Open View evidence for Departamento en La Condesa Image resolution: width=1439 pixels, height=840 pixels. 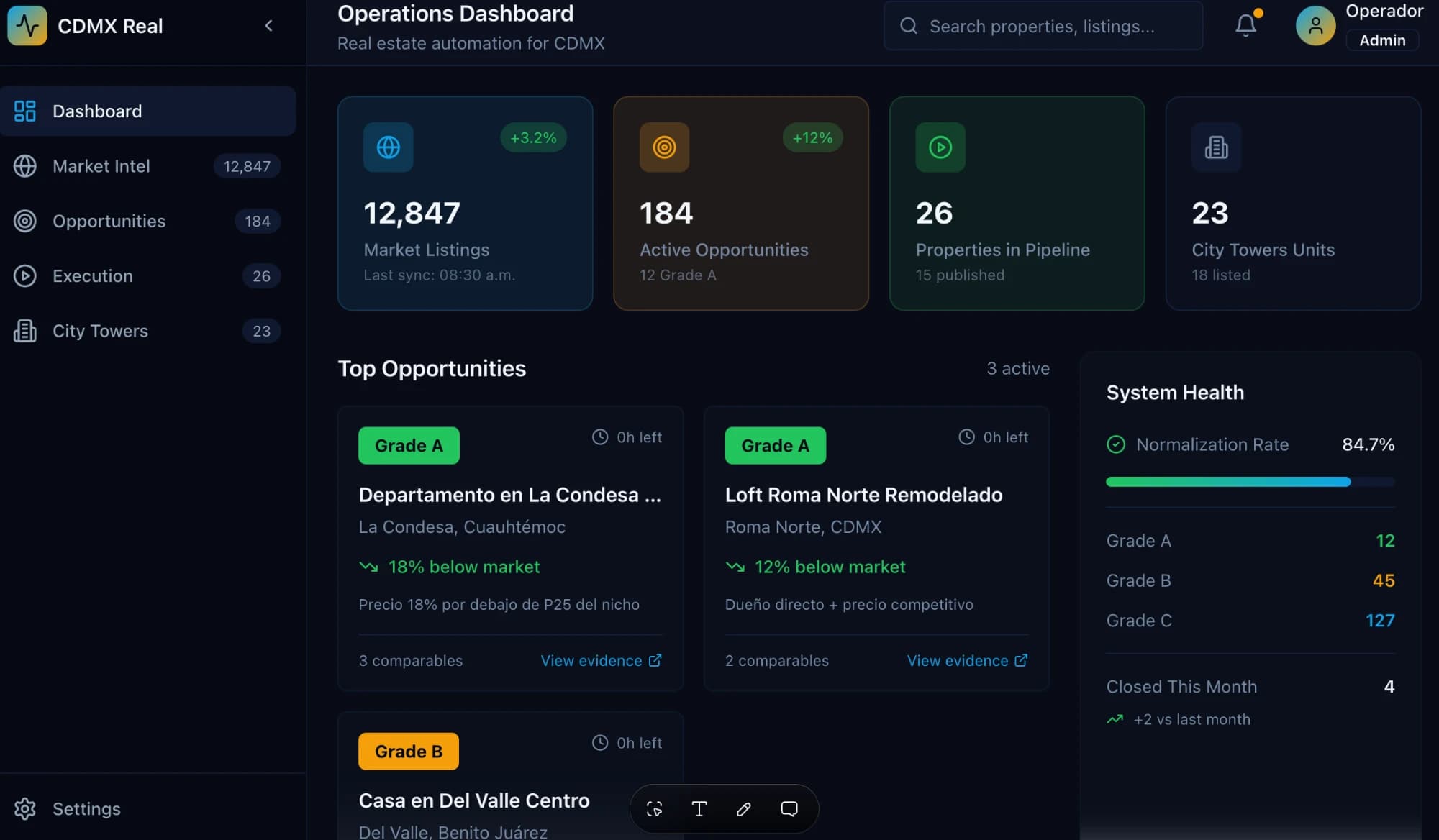click(x=601, y=660)
